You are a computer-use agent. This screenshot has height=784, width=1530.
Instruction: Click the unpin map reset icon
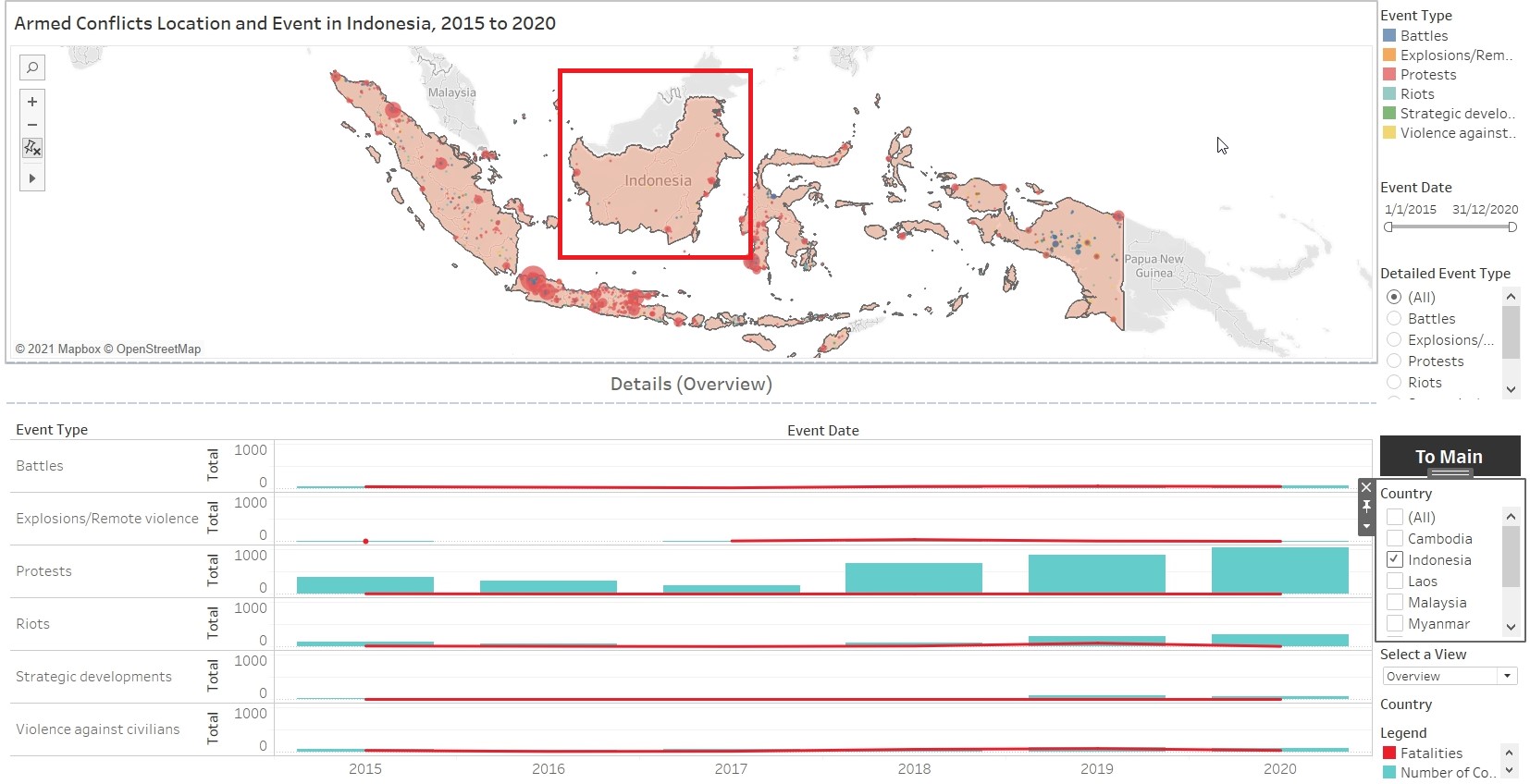click(x=32, y=148)
